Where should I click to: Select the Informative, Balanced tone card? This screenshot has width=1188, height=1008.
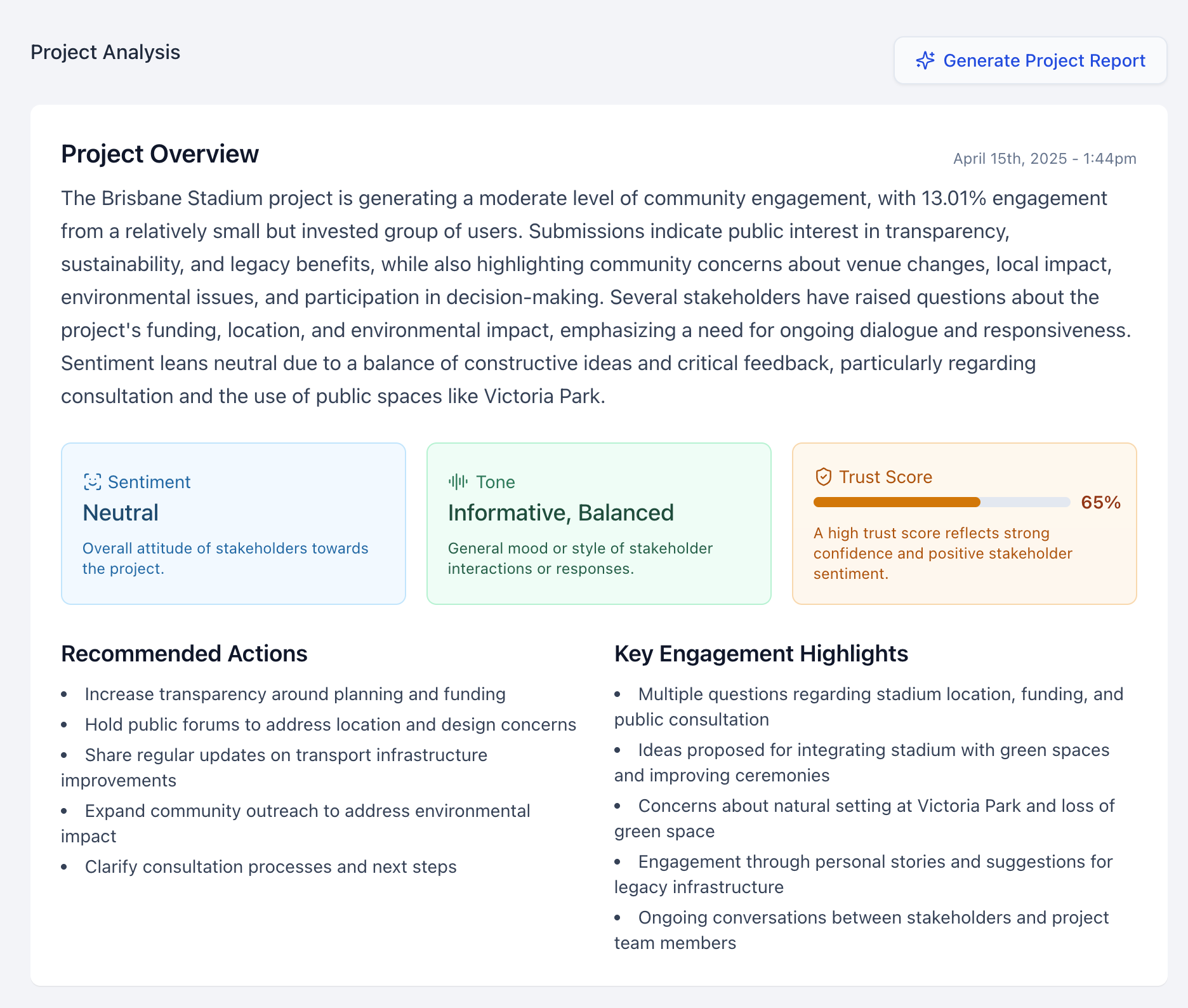click(x=598, y=523)
